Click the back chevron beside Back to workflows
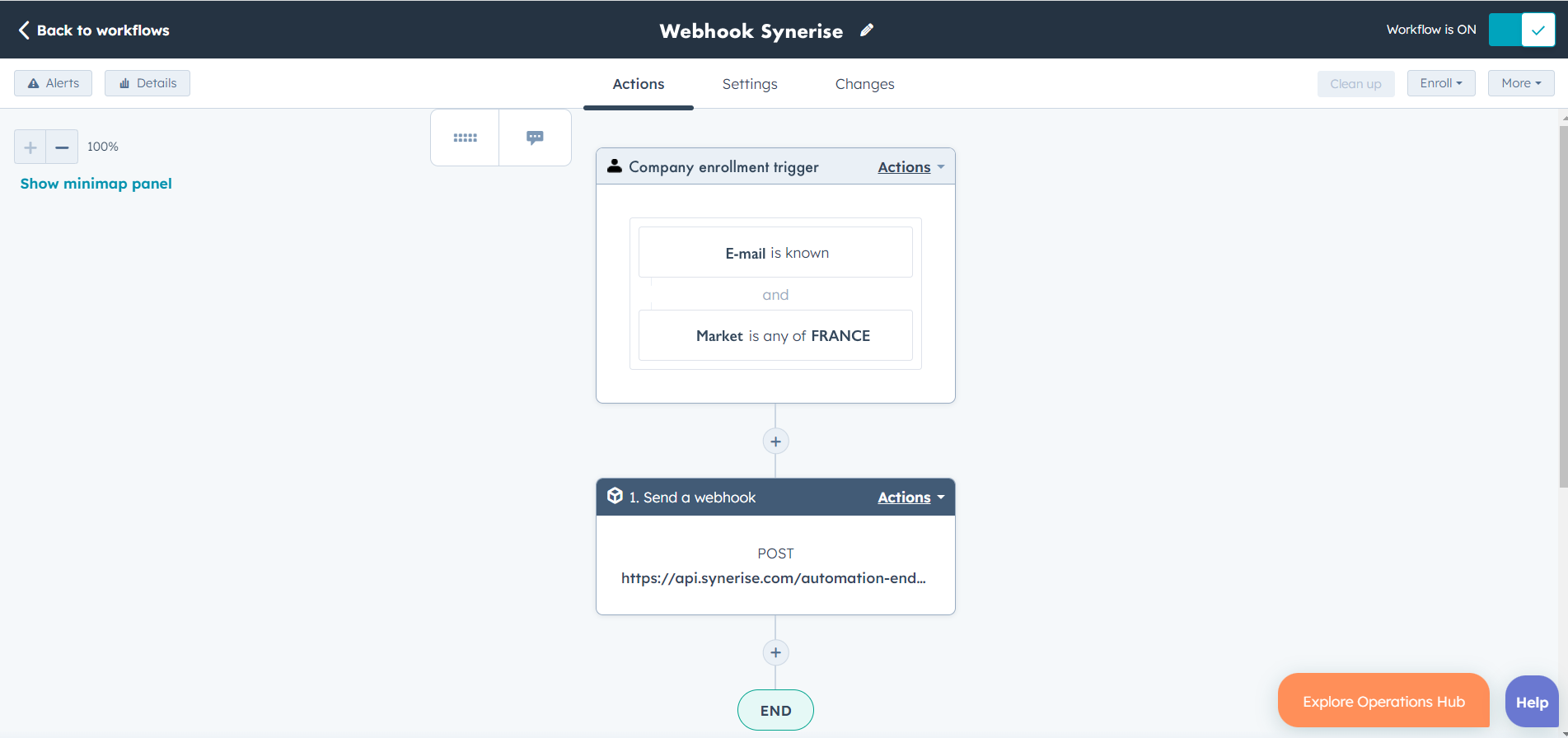This screenshot has height=738, width=1568. (x=23, y=30)
